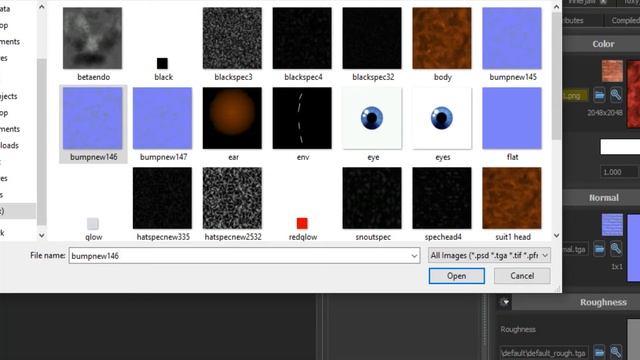Screen dimensions: 640x360
Task: Click the Normal texture preview swatch
Action: click(612, 224)
